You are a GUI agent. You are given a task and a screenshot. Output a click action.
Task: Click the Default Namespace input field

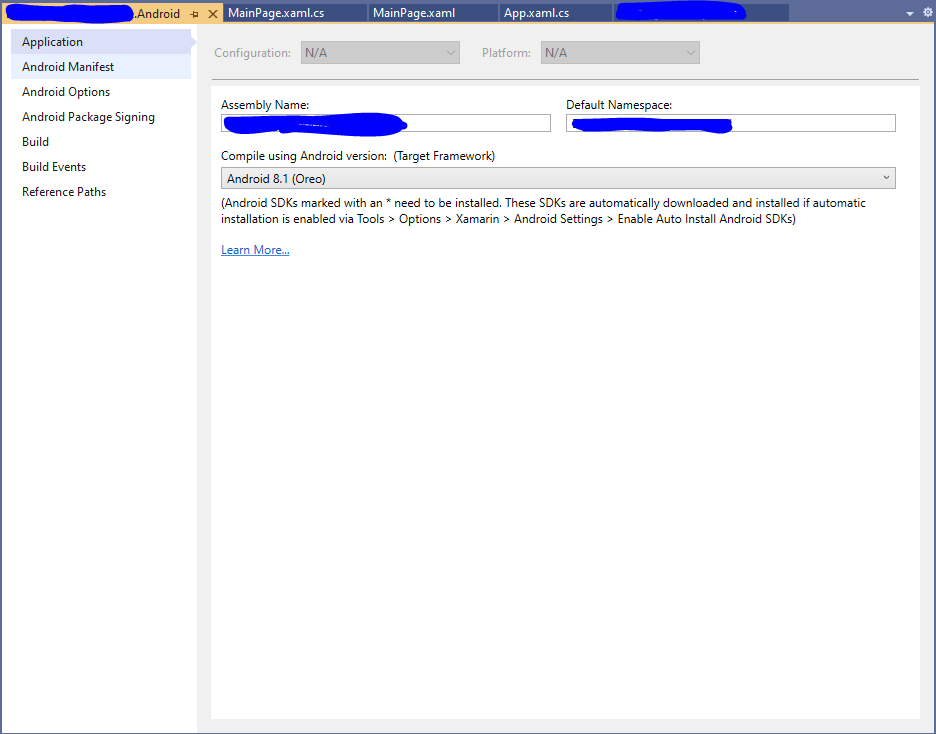click(x=731, y=124)
